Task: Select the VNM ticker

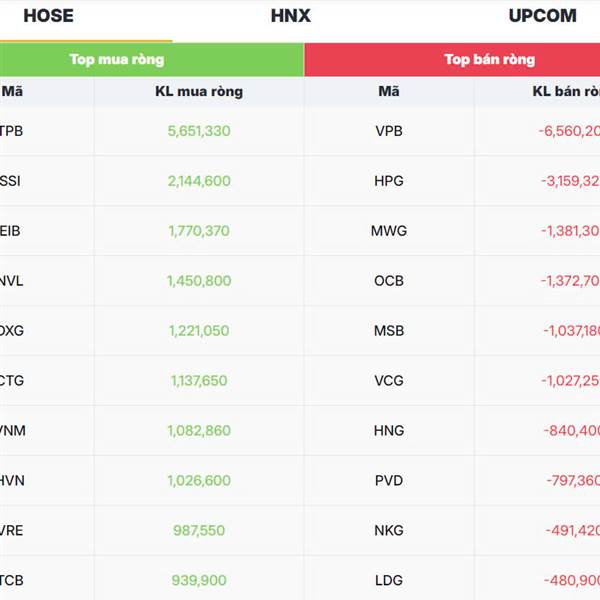Action: click(13, 431)
